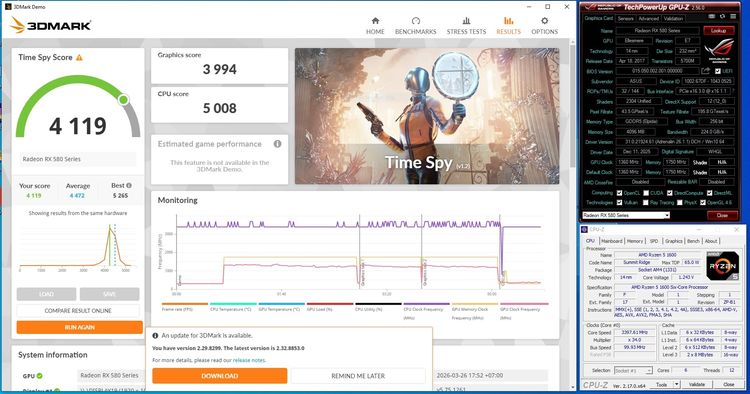The image size is (750, 394).
Task: Click the Time Spy benchmark image
Action: [427, 116]
